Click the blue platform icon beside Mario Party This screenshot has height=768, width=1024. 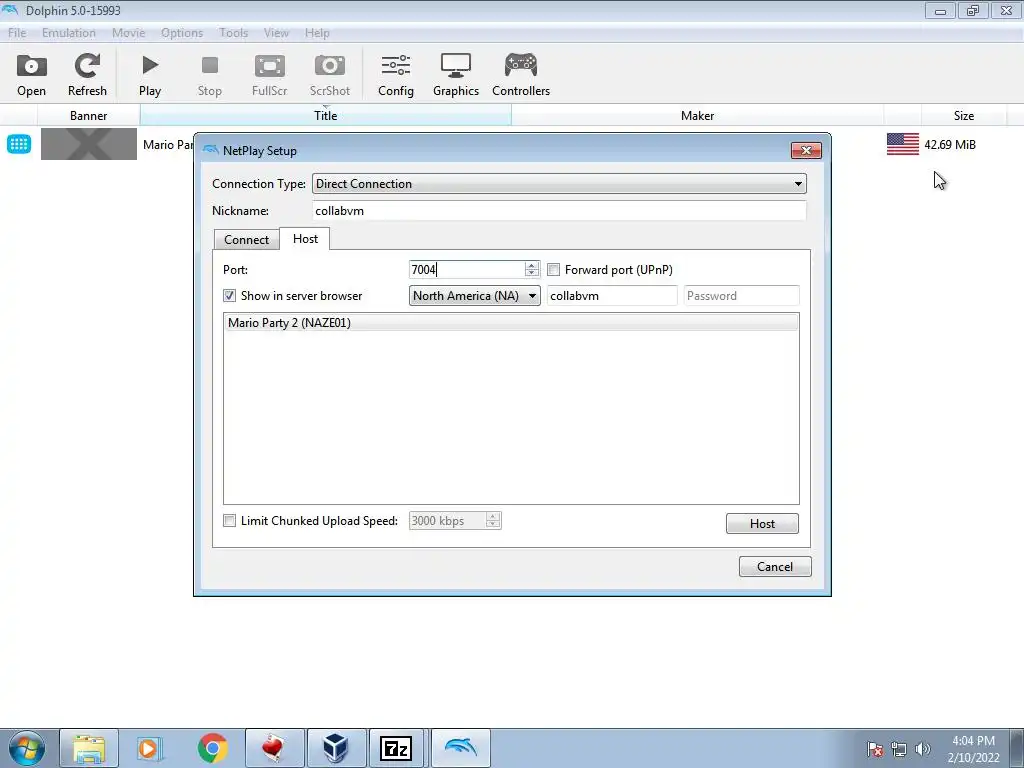click(x=19, y=144)
